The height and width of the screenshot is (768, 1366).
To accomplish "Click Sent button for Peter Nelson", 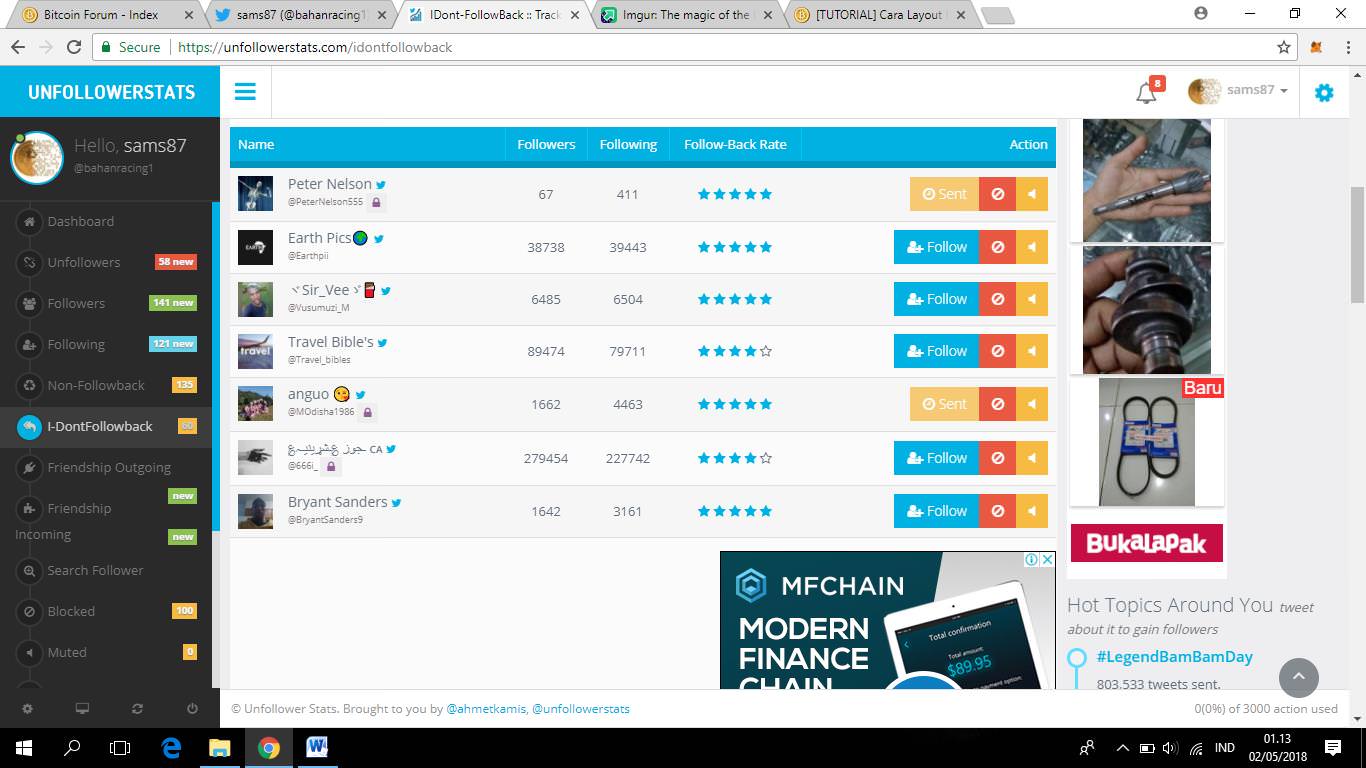I will pyautogui.click(x=944, y=194).
